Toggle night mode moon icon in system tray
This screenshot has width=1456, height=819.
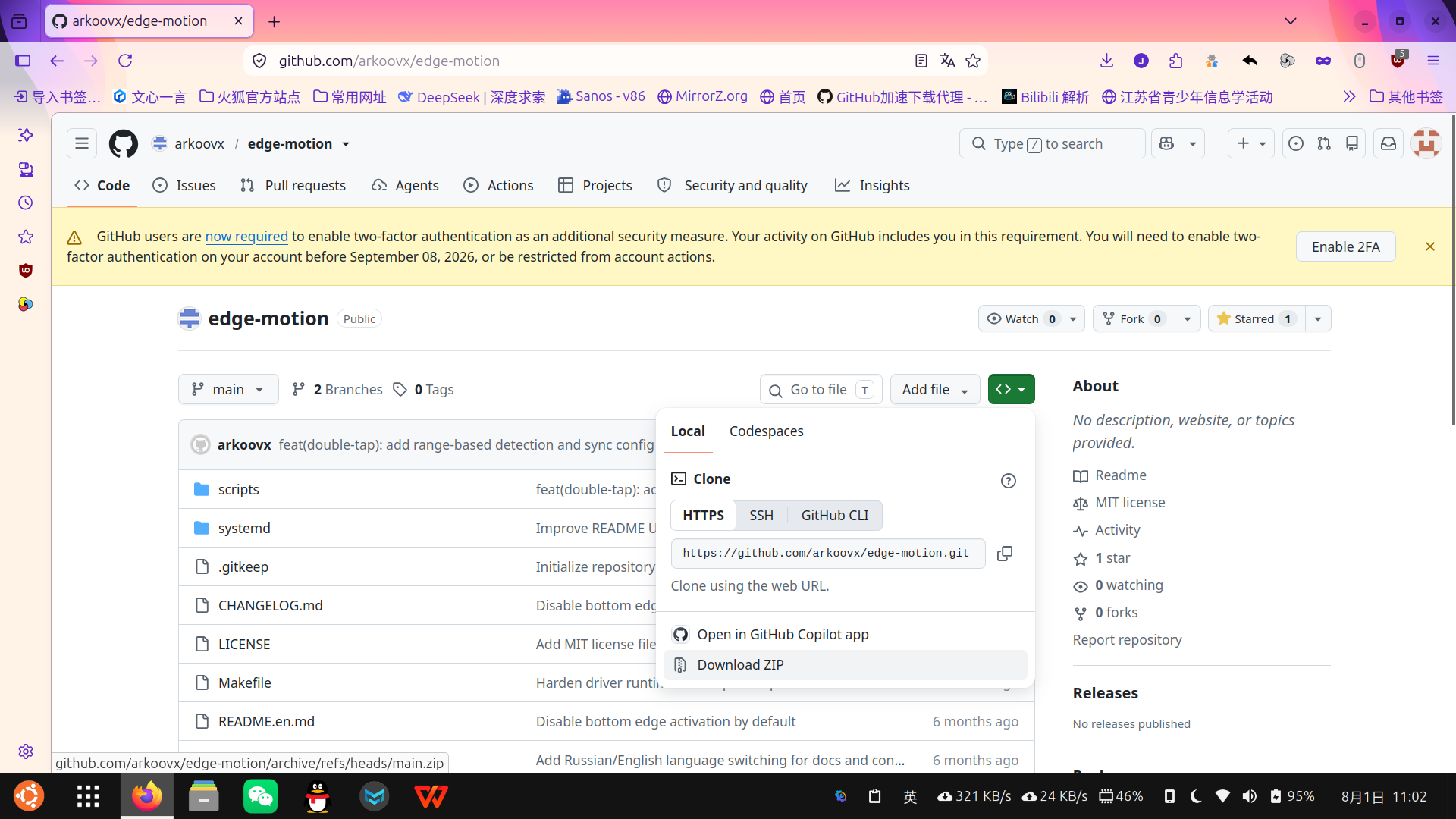coord(1196,796)
